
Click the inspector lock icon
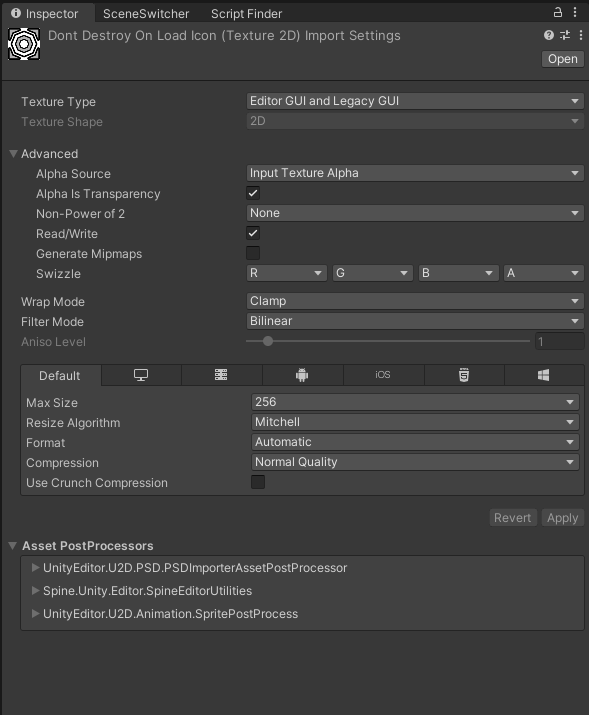(x=558, y=13)
